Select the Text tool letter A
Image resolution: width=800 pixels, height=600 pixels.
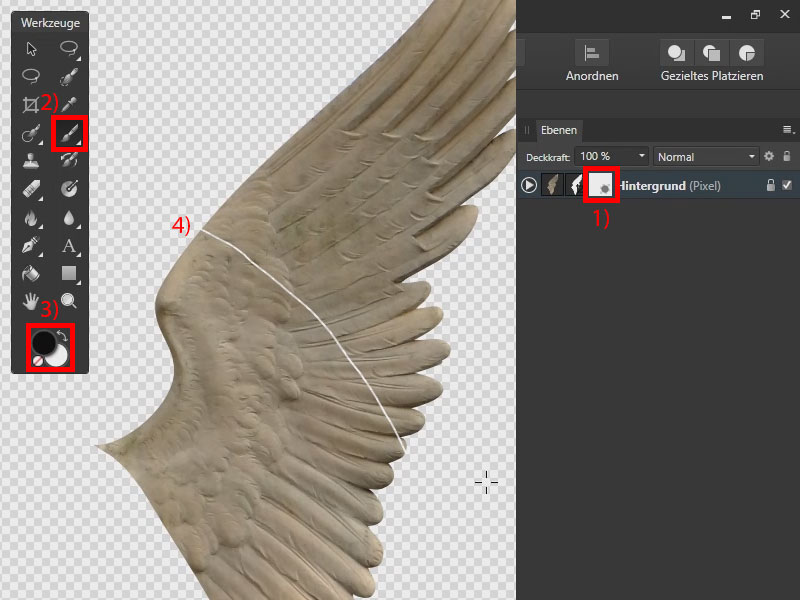coord(69,246)
